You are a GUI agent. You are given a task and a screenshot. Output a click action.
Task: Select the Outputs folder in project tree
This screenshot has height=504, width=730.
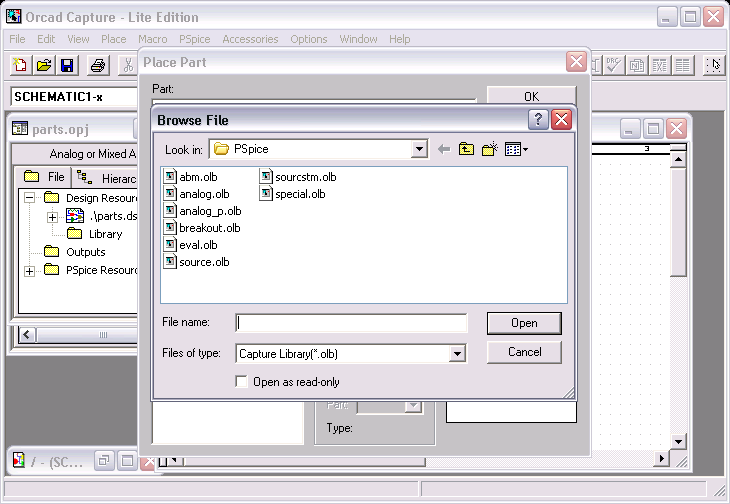74,252
